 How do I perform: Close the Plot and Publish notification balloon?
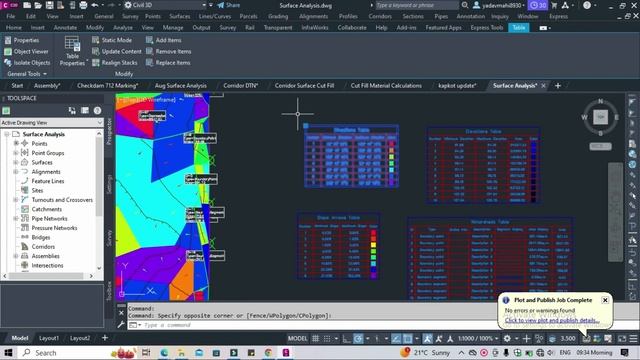tap(605, 300)
